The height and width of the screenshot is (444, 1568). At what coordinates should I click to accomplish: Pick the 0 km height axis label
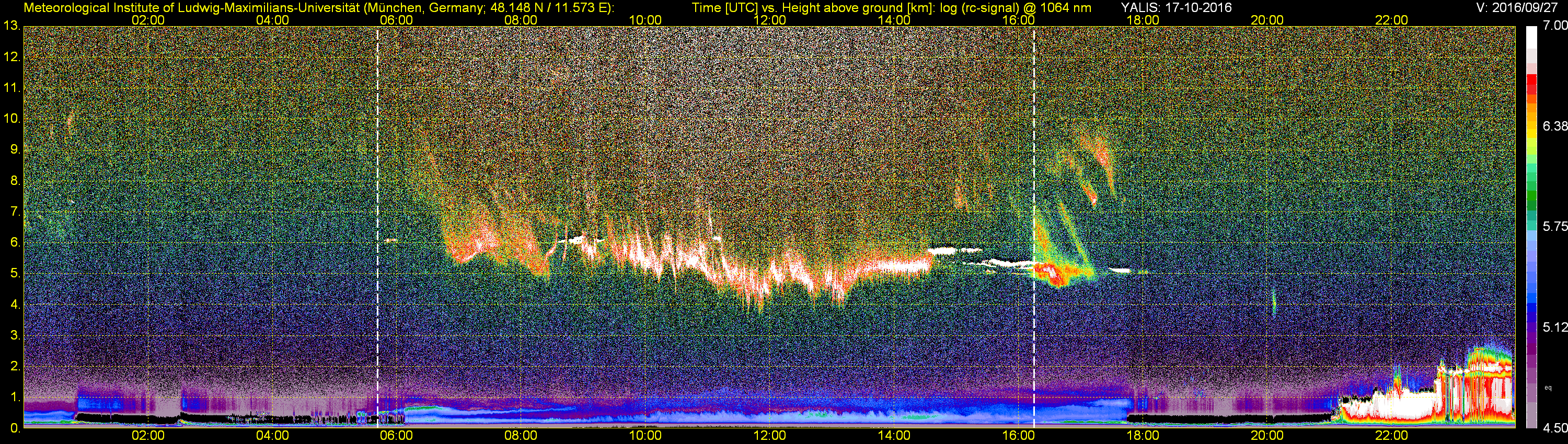(15, 428)
